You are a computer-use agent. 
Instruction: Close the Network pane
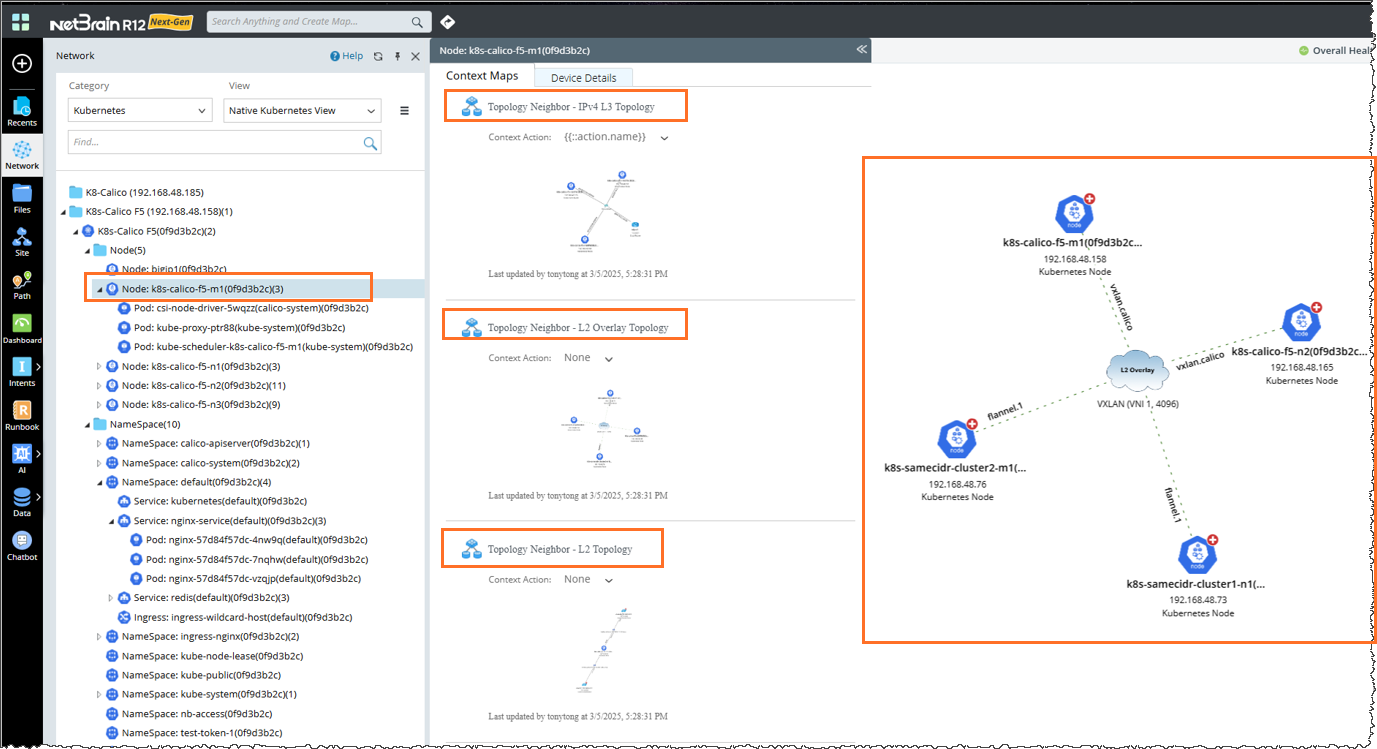click(415, 57)
